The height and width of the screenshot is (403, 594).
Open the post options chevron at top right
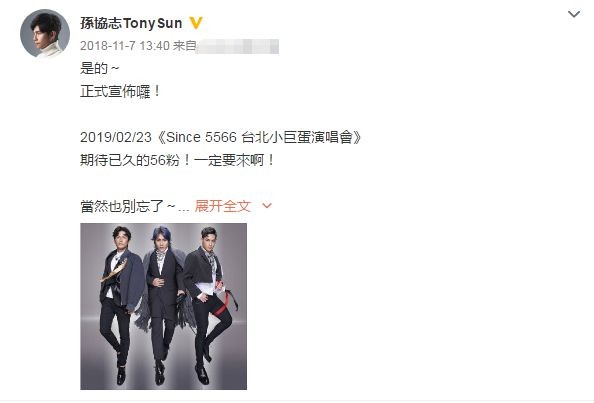tap(574, 14)
